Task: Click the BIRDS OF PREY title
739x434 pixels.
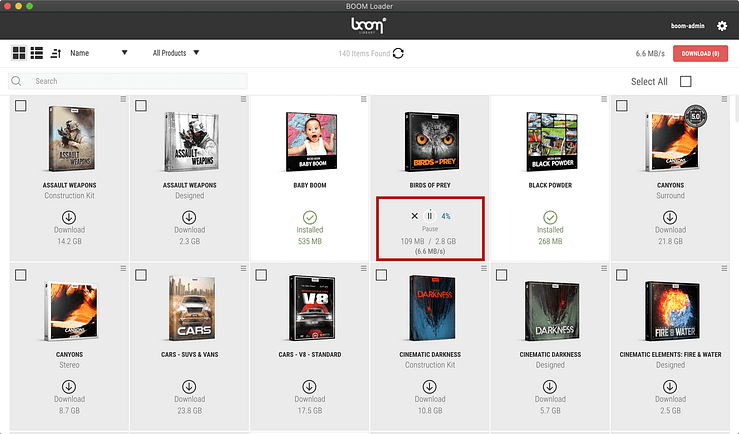Action: point(430,185)
